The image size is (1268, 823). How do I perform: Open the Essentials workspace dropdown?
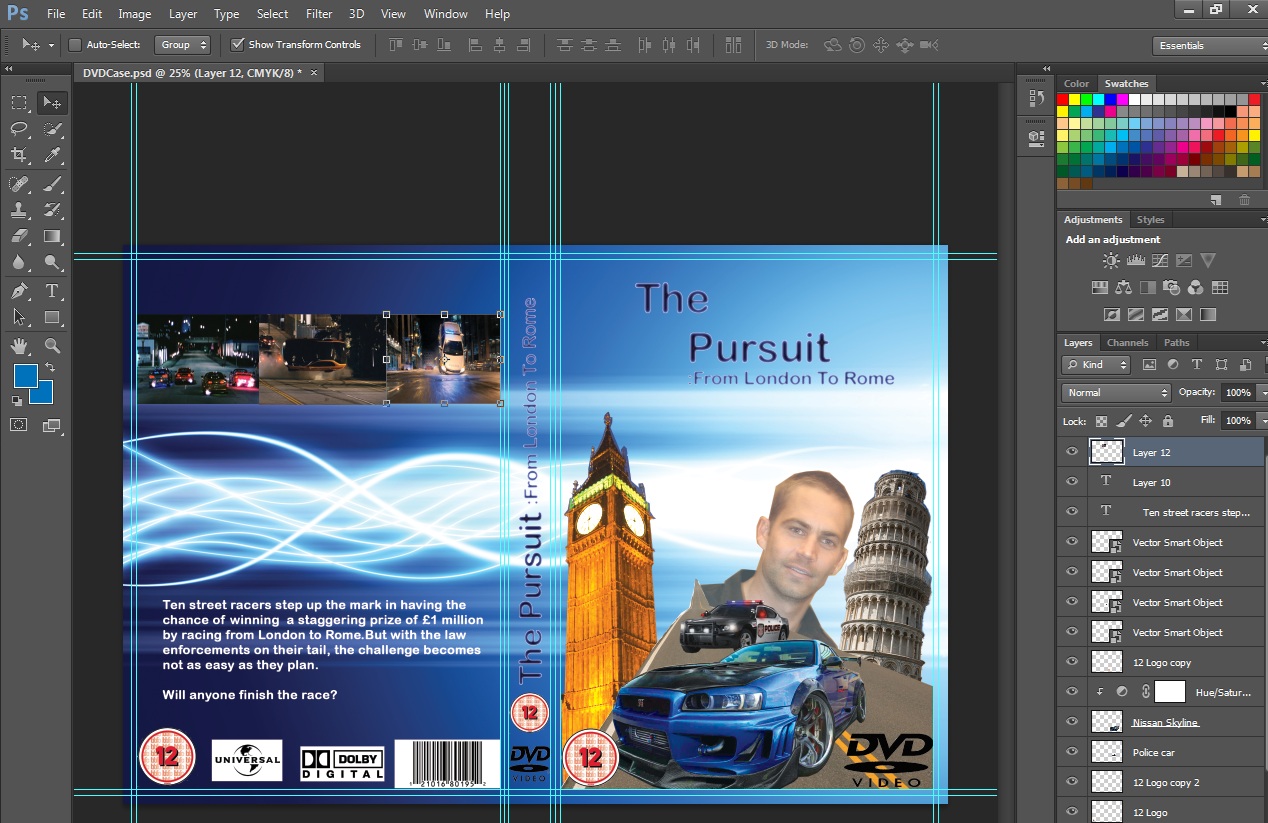(x=1208, y=45)
